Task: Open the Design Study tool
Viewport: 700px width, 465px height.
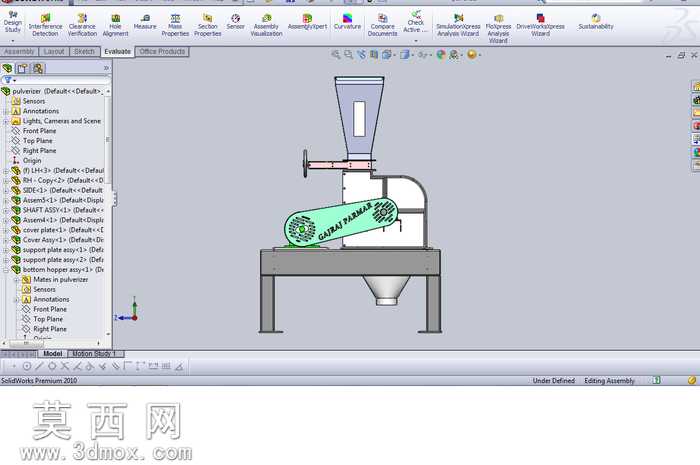Action: coord(12,22)
